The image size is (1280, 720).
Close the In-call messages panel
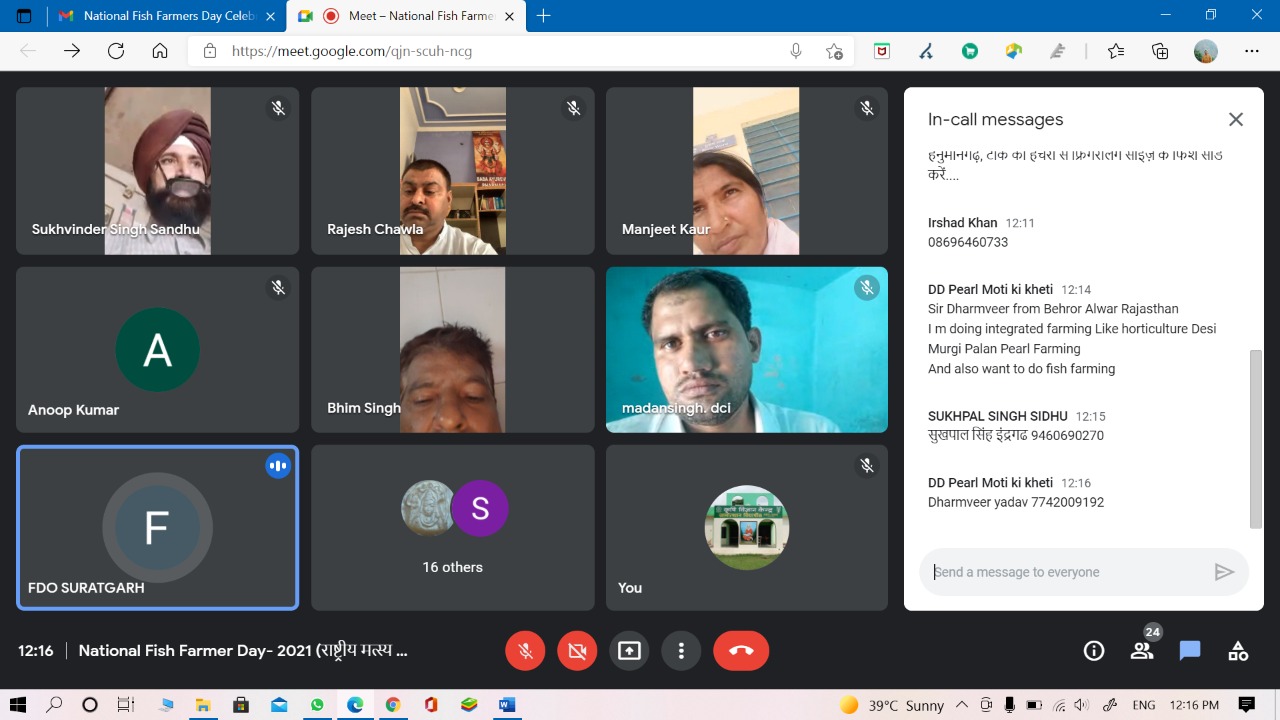tap(1236, 120)
